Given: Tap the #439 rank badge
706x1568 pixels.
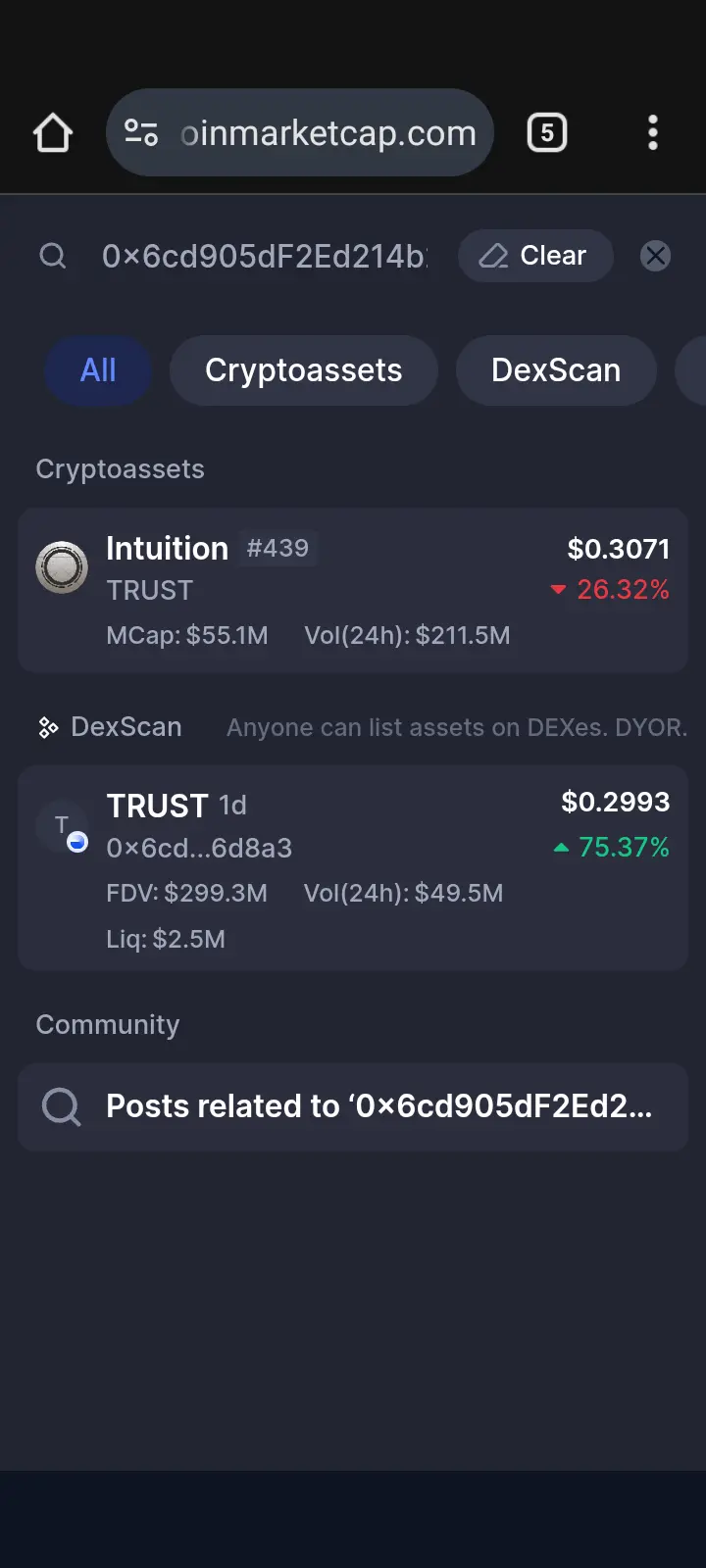Looking at the screenshot, I should (277, 548).
